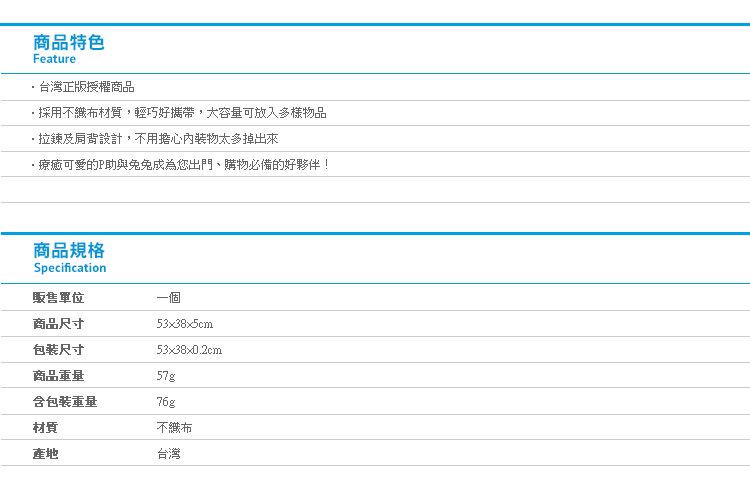
Task: Click the 一個 value
Action: [168, 297]
